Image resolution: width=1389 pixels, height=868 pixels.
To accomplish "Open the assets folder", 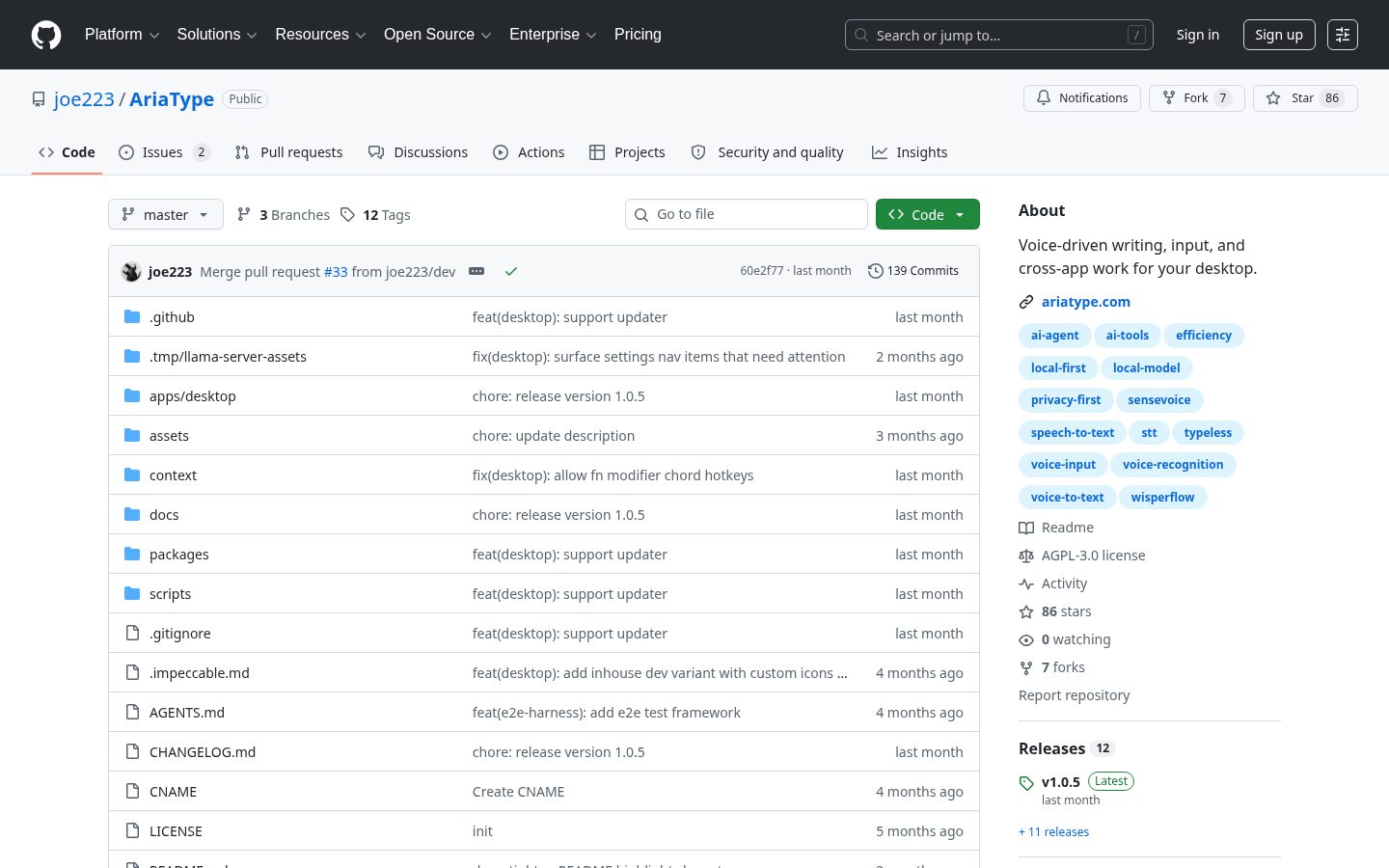I will (x=169, y=436).
